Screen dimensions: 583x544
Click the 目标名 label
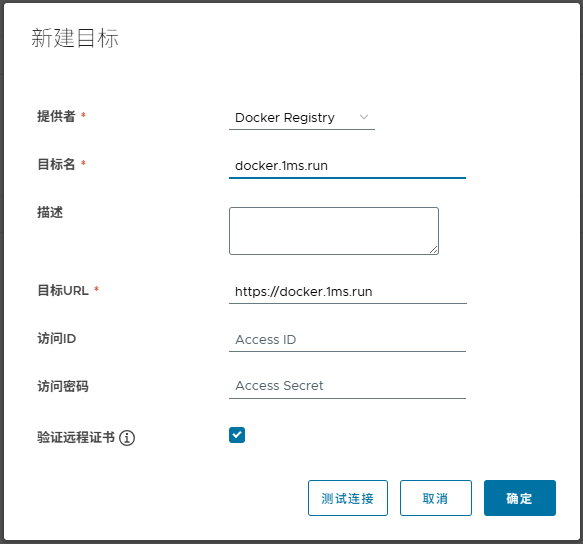coord(56,164)
